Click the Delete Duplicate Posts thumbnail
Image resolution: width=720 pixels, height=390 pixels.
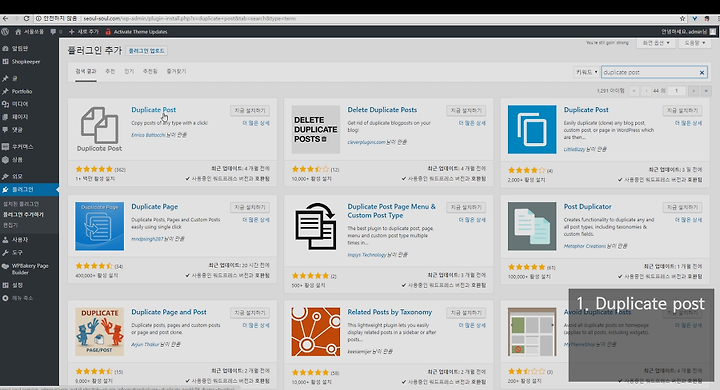(x=316, y=130)
